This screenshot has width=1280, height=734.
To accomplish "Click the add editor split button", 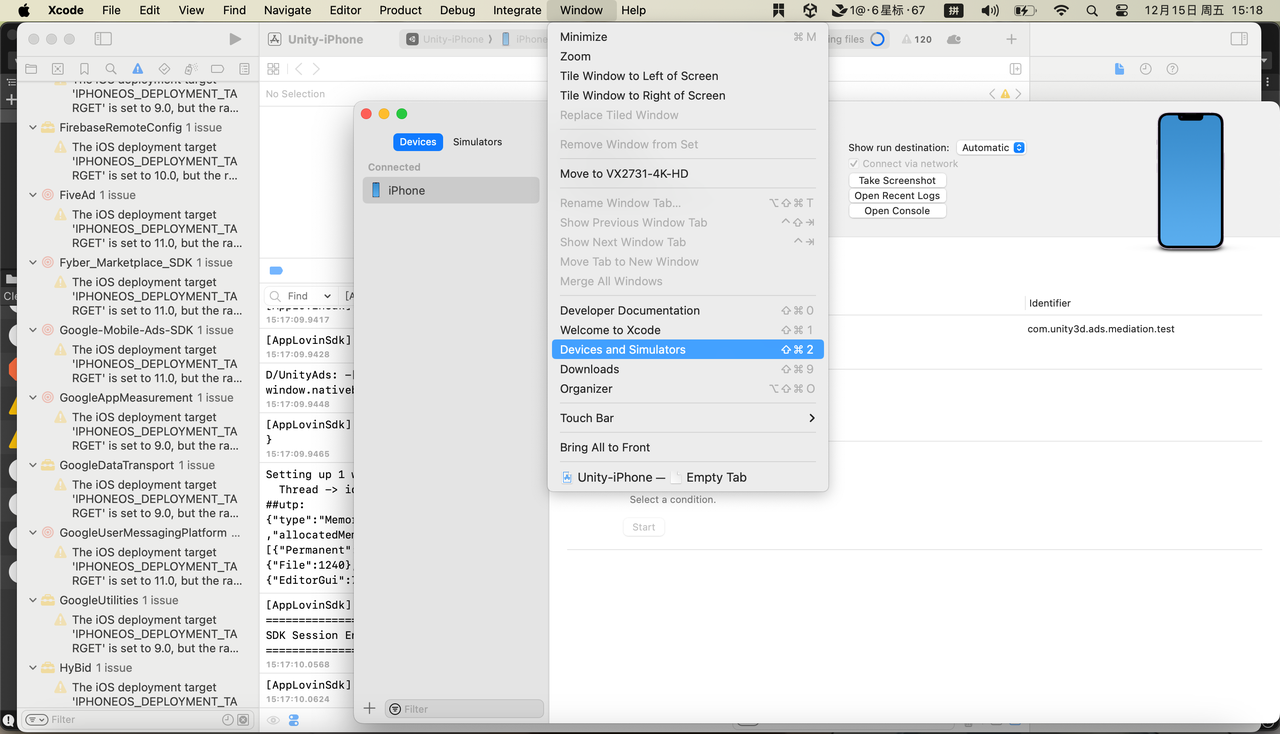I will coord(1015,69).
